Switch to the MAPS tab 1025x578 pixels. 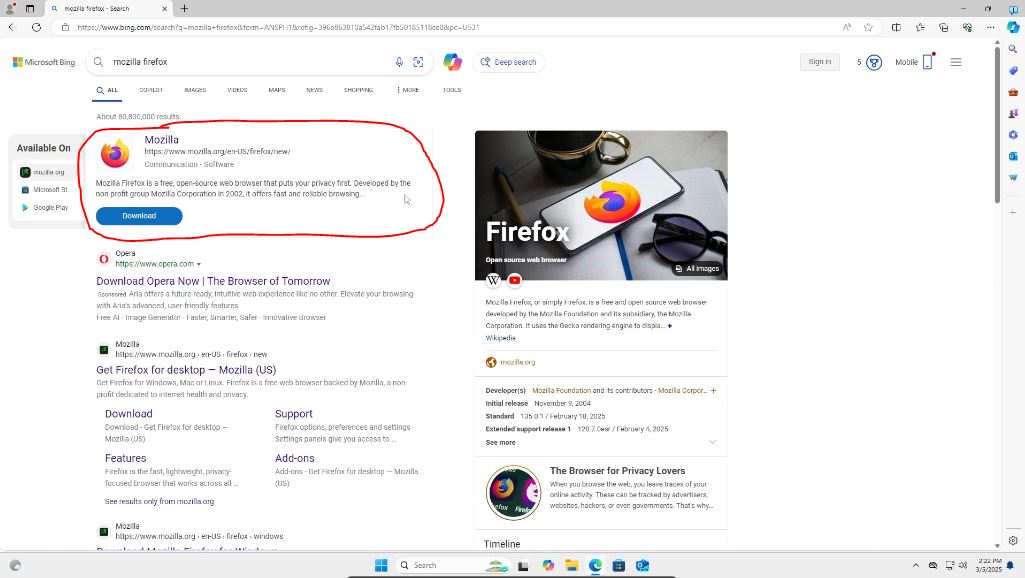coord(277,90)
